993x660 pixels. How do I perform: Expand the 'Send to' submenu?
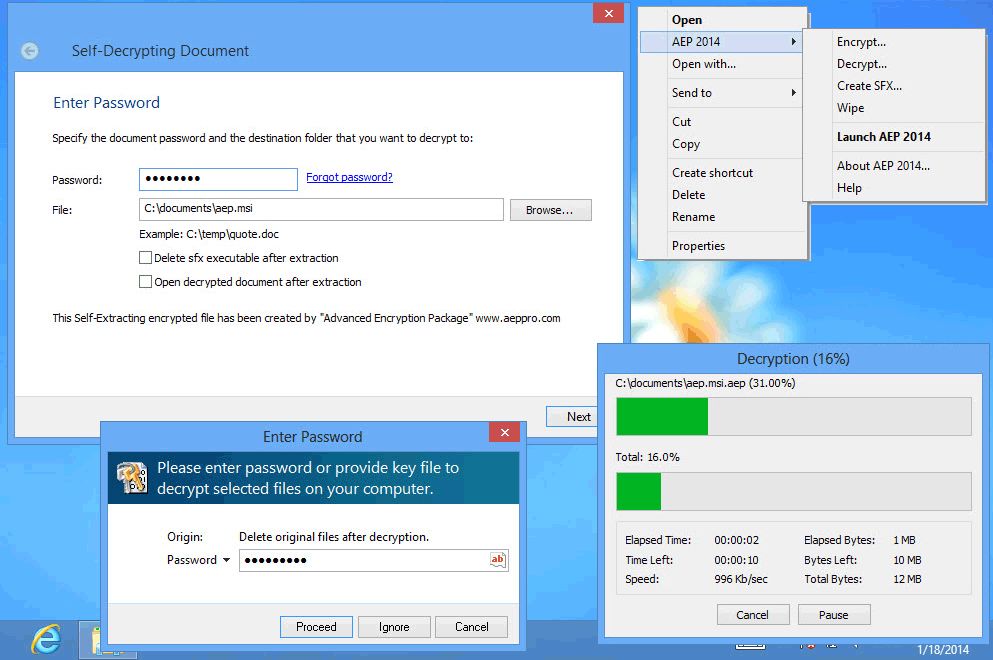point(735,93)
